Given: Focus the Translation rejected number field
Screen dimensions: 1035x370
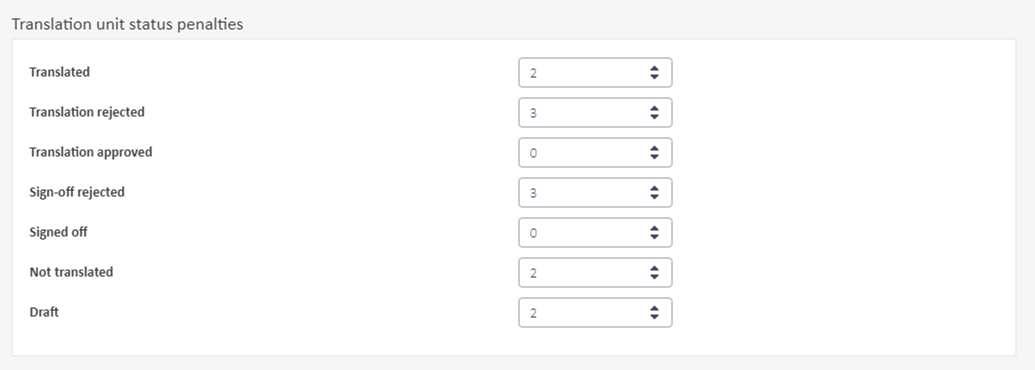Looking at the screenshot, I should 595,113.
